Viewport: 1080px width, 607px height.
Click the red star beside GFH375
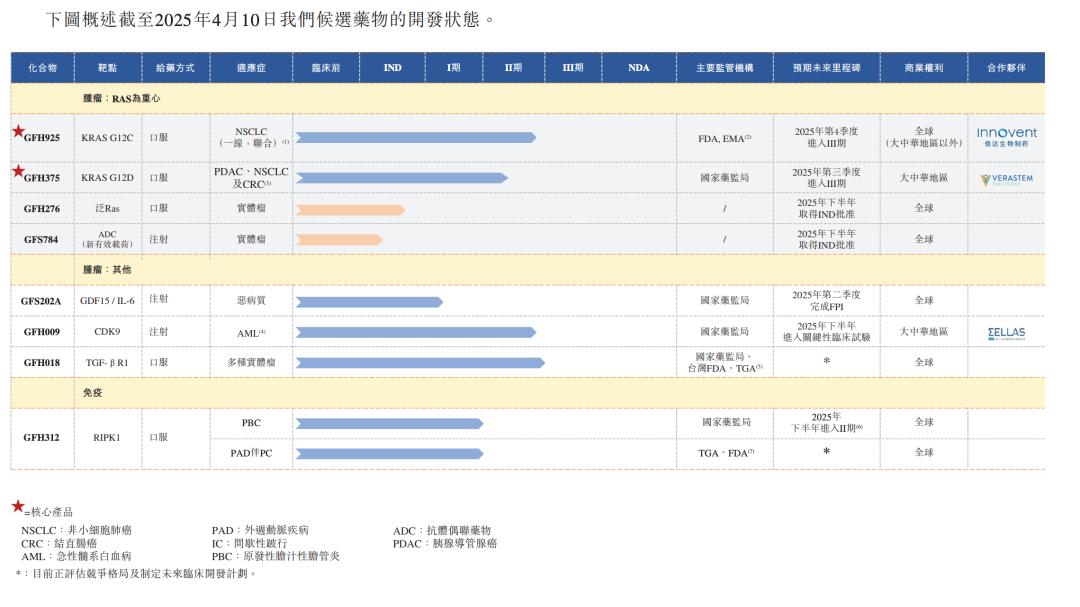[19, 171]
